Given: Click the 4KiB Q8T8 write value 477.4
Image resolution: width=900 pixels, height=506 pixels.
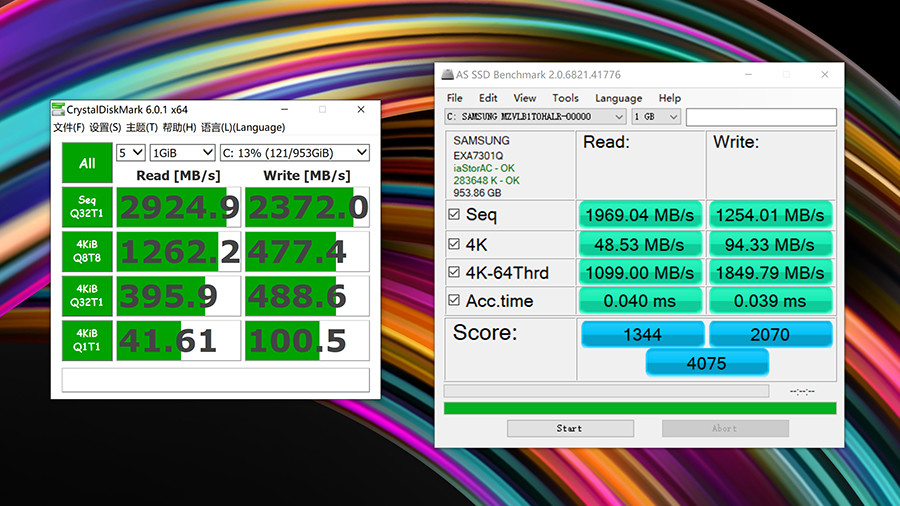Looking at the screenshot, I should tap(307, 252).
